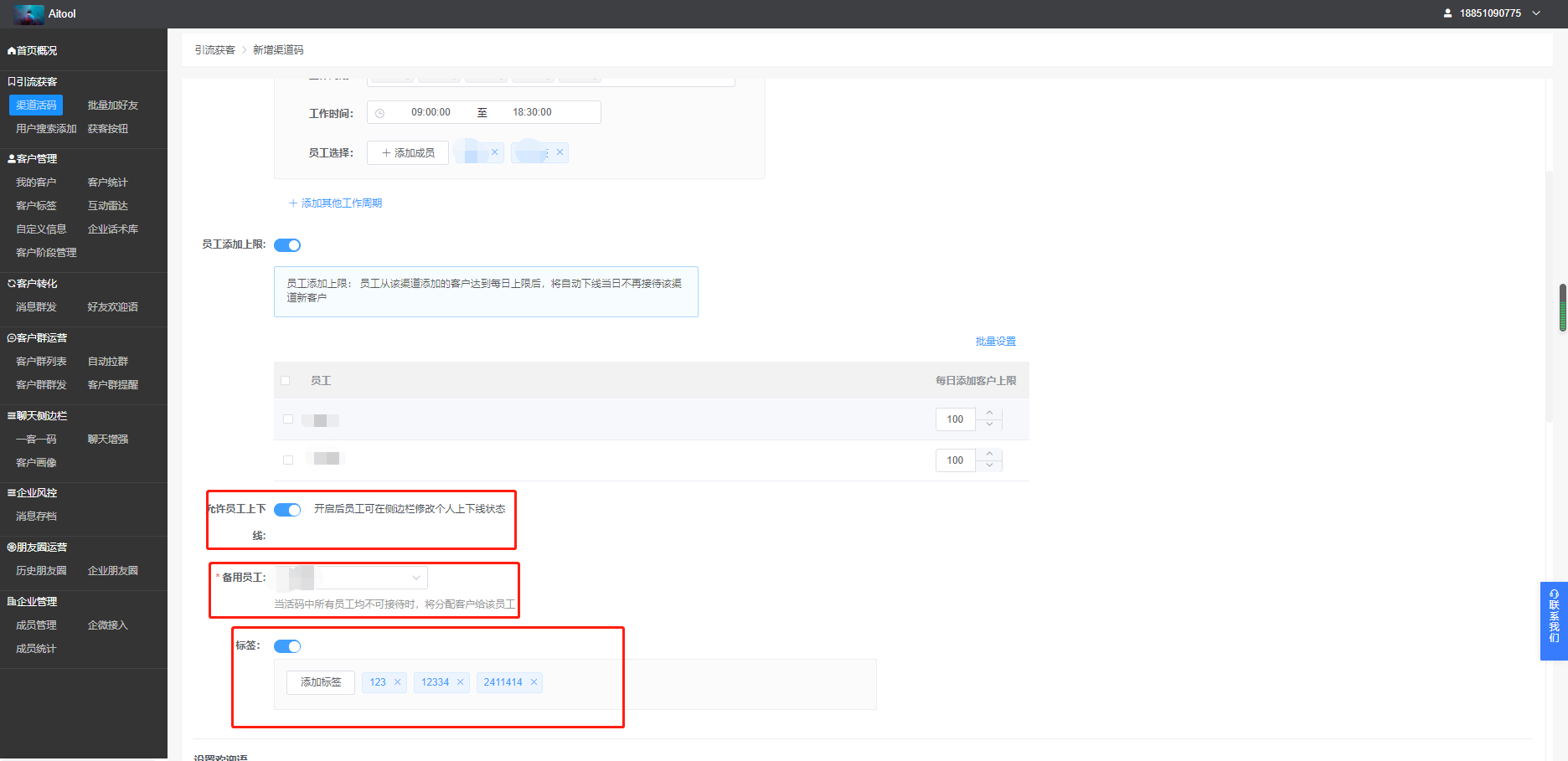Open 客户群提醒 menu item
The image size is (1568, 761).
[x=113, y=385]
